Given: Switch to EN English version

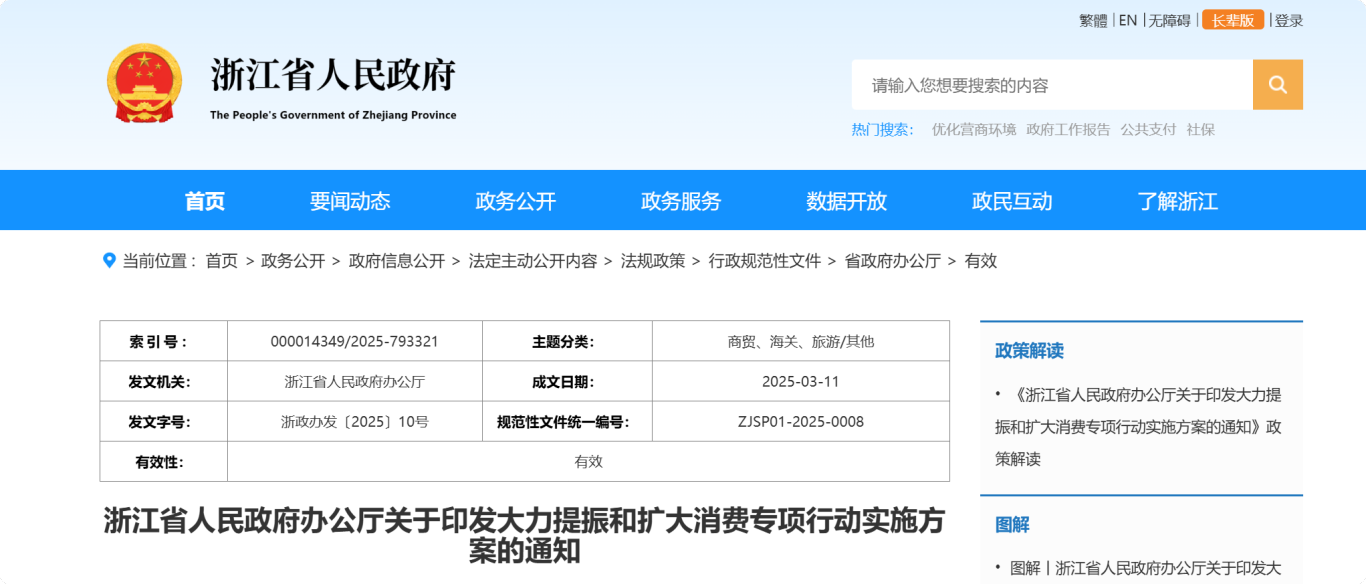Looking at the screenshot, I should [x=1128, y=20].
